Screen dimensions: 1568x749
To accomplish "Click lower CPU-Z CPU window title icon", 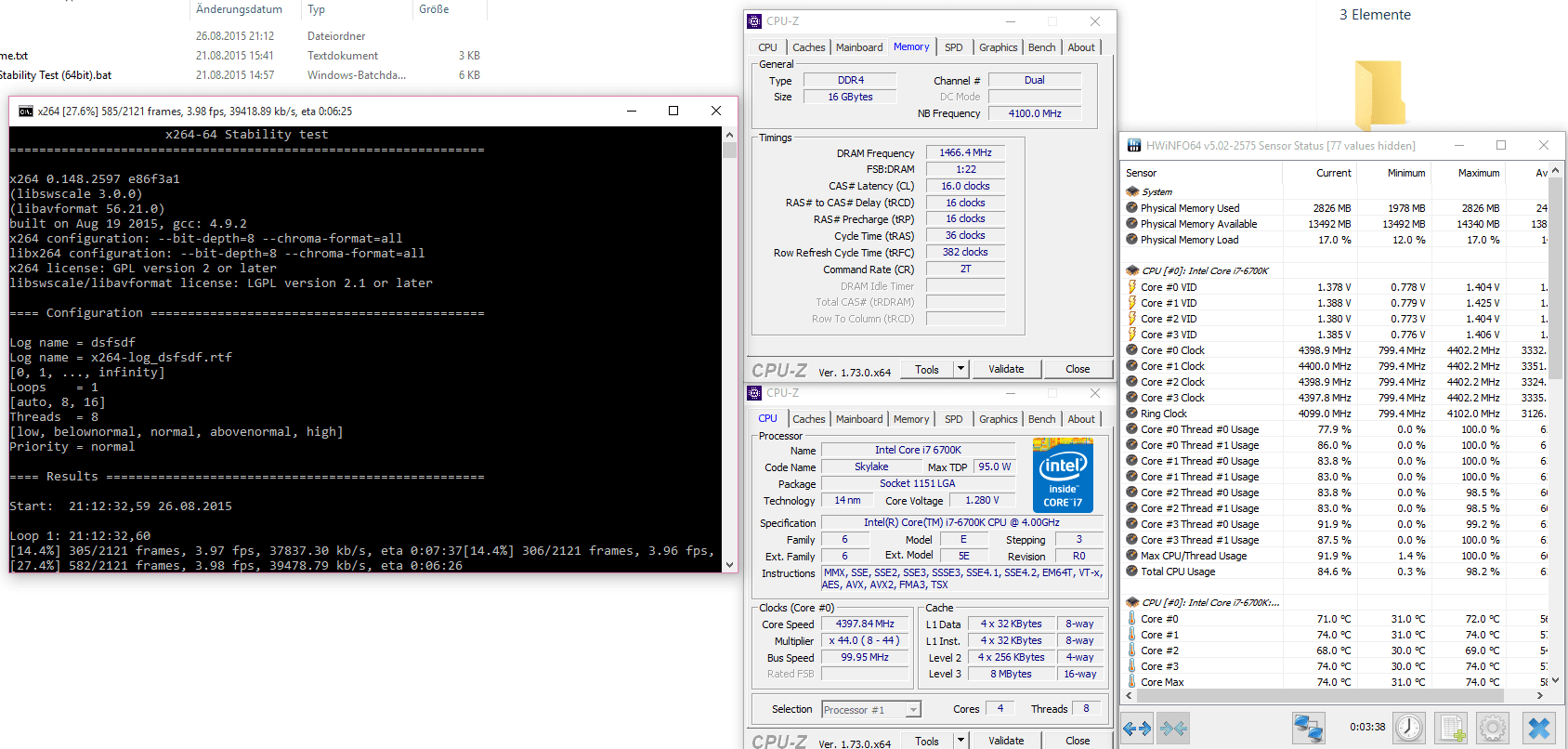I will (x=754, y=393).
